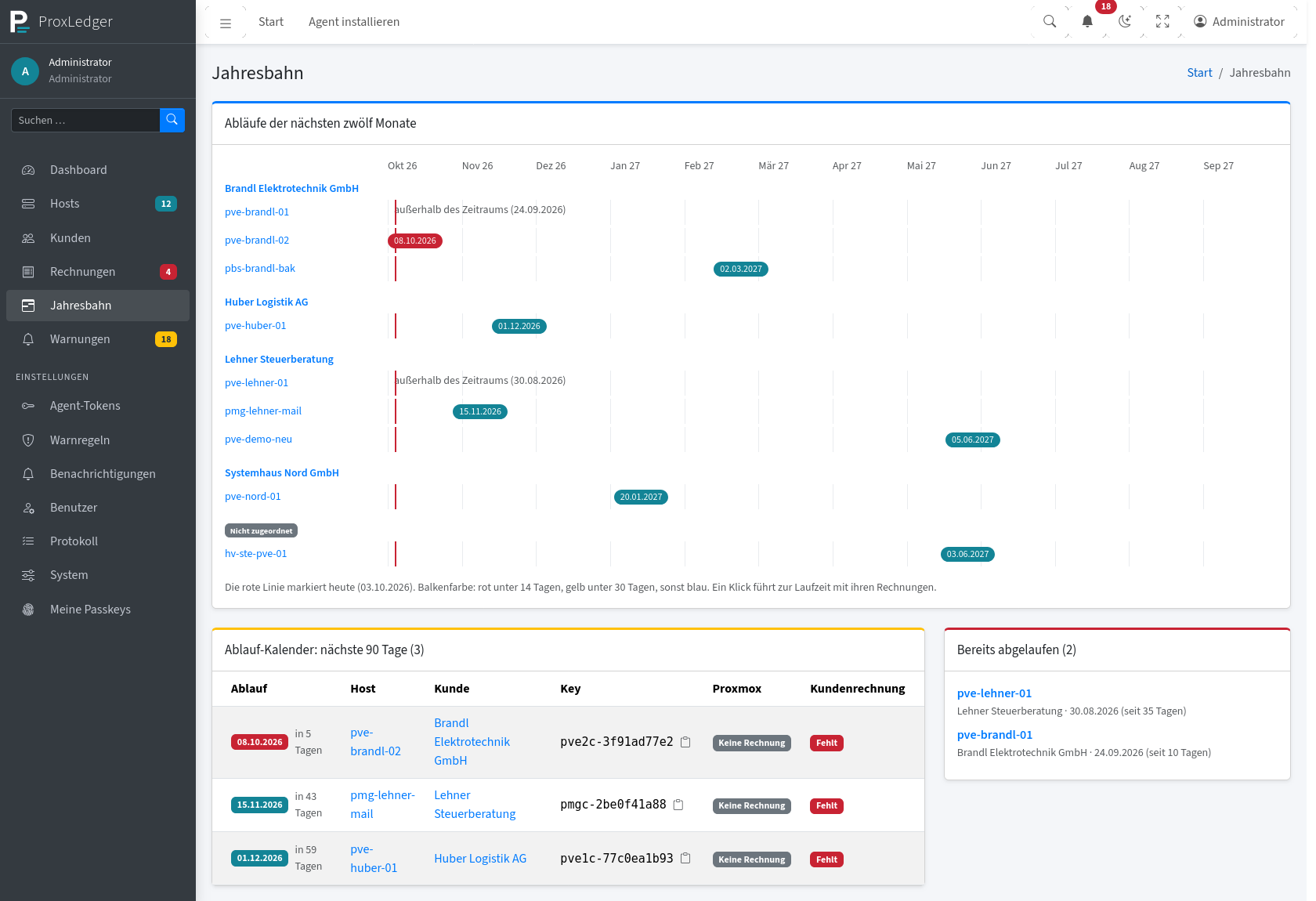Copy key pmgc-2be0f41a88 with clipboard icon

point(678,805)
